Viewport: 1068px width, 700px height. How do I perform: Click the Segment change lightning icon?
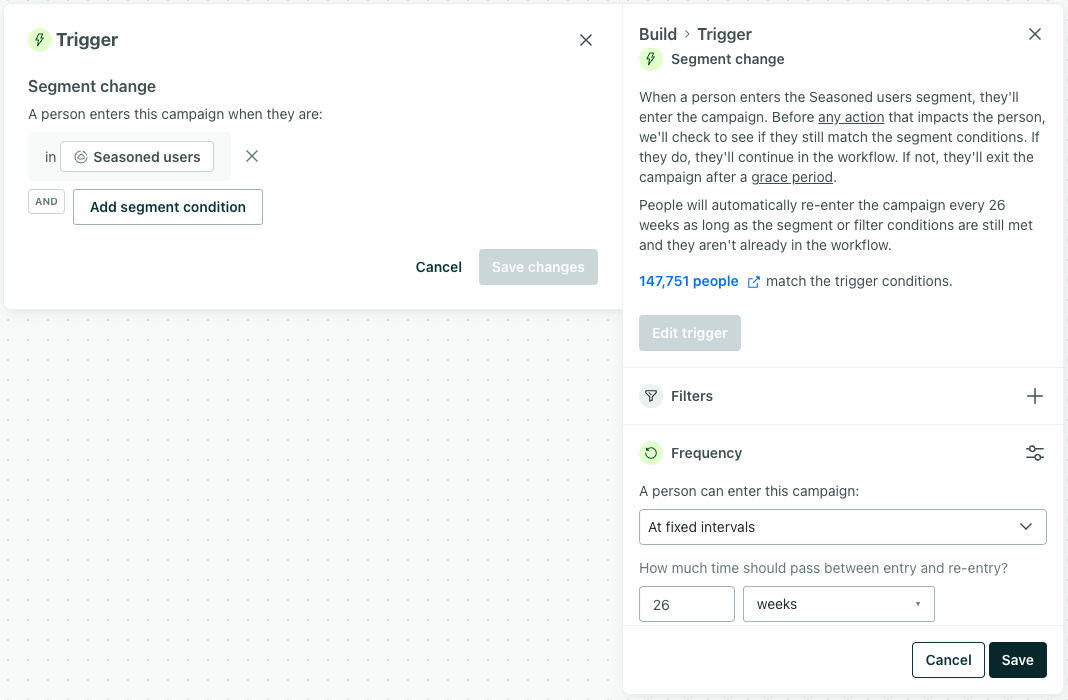[651, 59]
